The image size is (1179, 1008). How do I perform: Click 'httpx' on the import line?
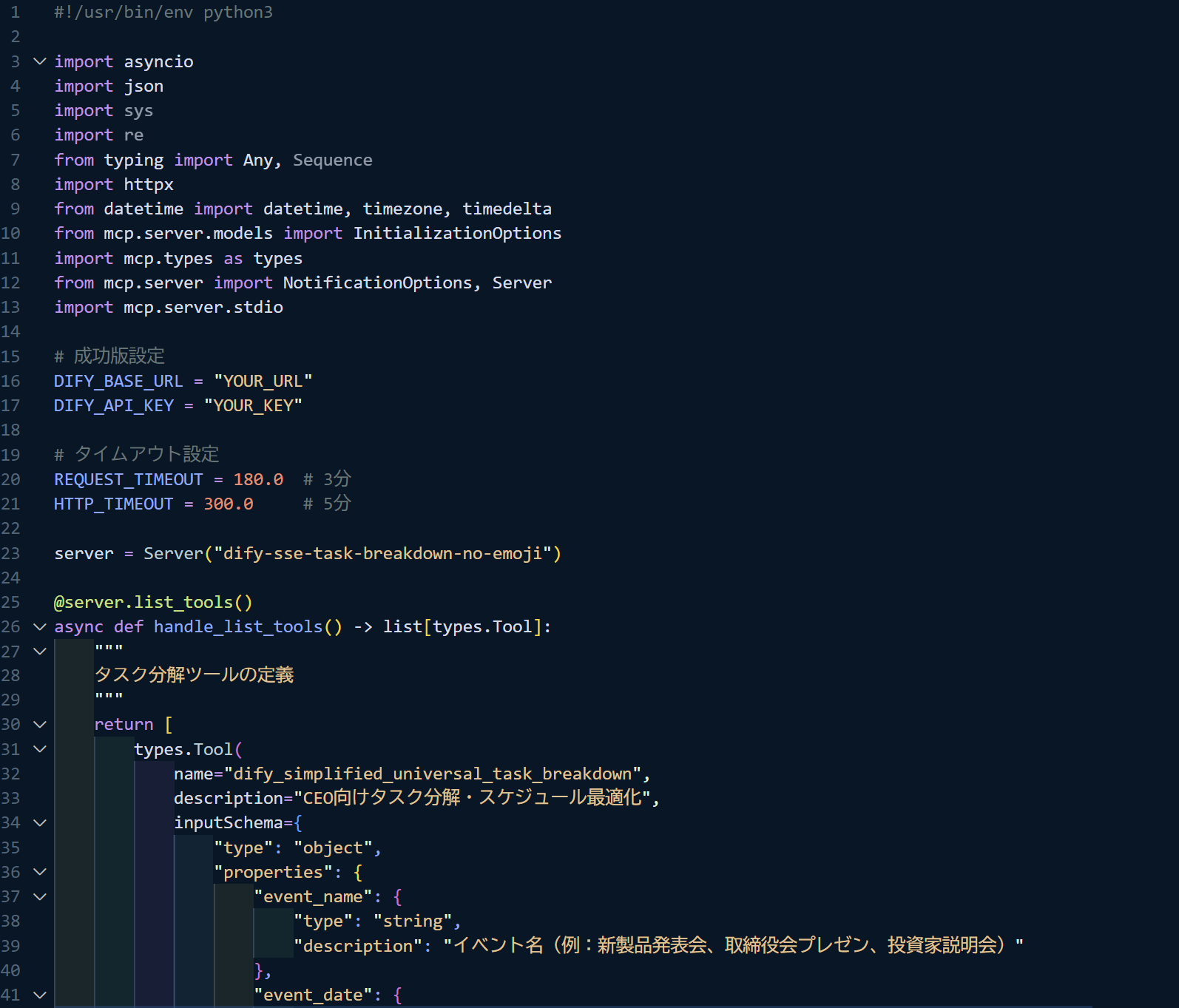(x=149, y=184)
